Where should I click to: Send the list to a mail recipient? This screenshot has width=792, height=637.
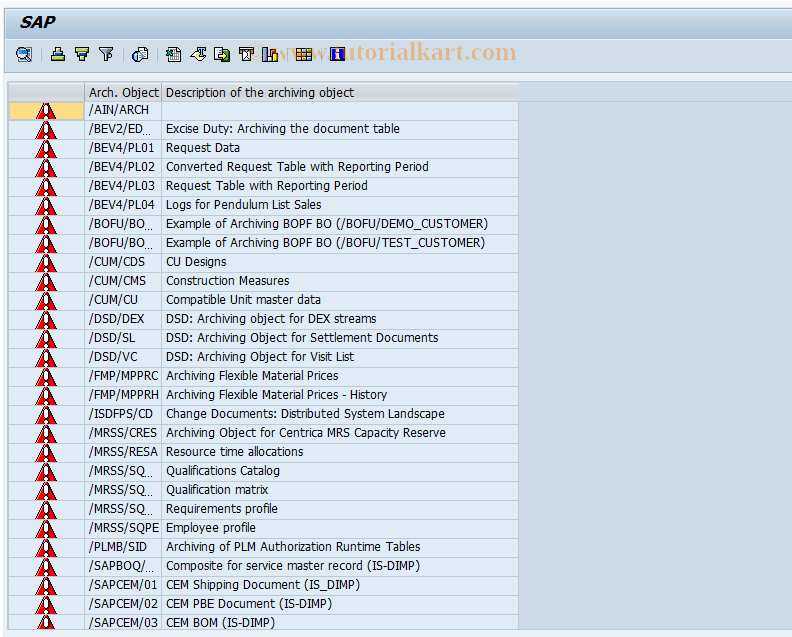pyautogui.click(x=246, y=54)
